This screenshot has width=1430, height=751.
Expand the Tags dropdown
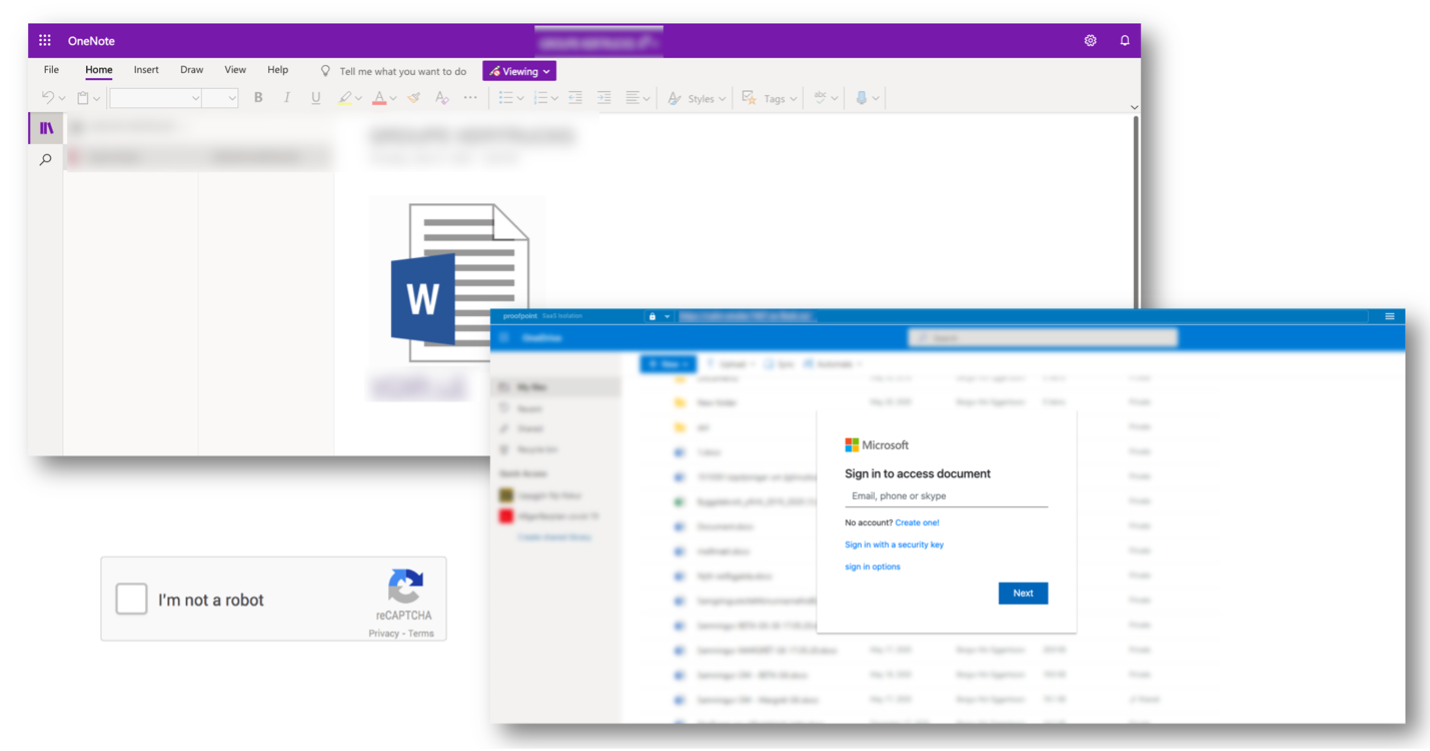pyautogui.click(x=794, y=99)
